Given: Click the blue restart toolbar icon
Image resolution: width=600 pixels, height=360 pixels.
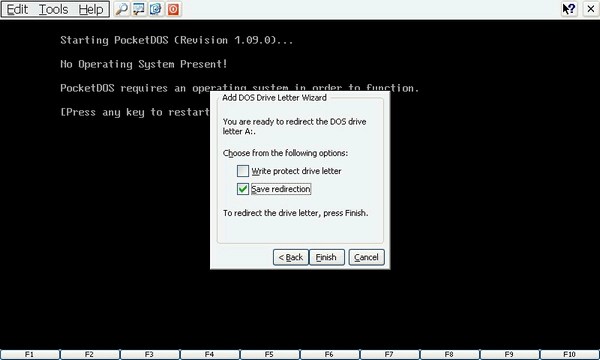Looking at the screenshot, I should point(156,9).
